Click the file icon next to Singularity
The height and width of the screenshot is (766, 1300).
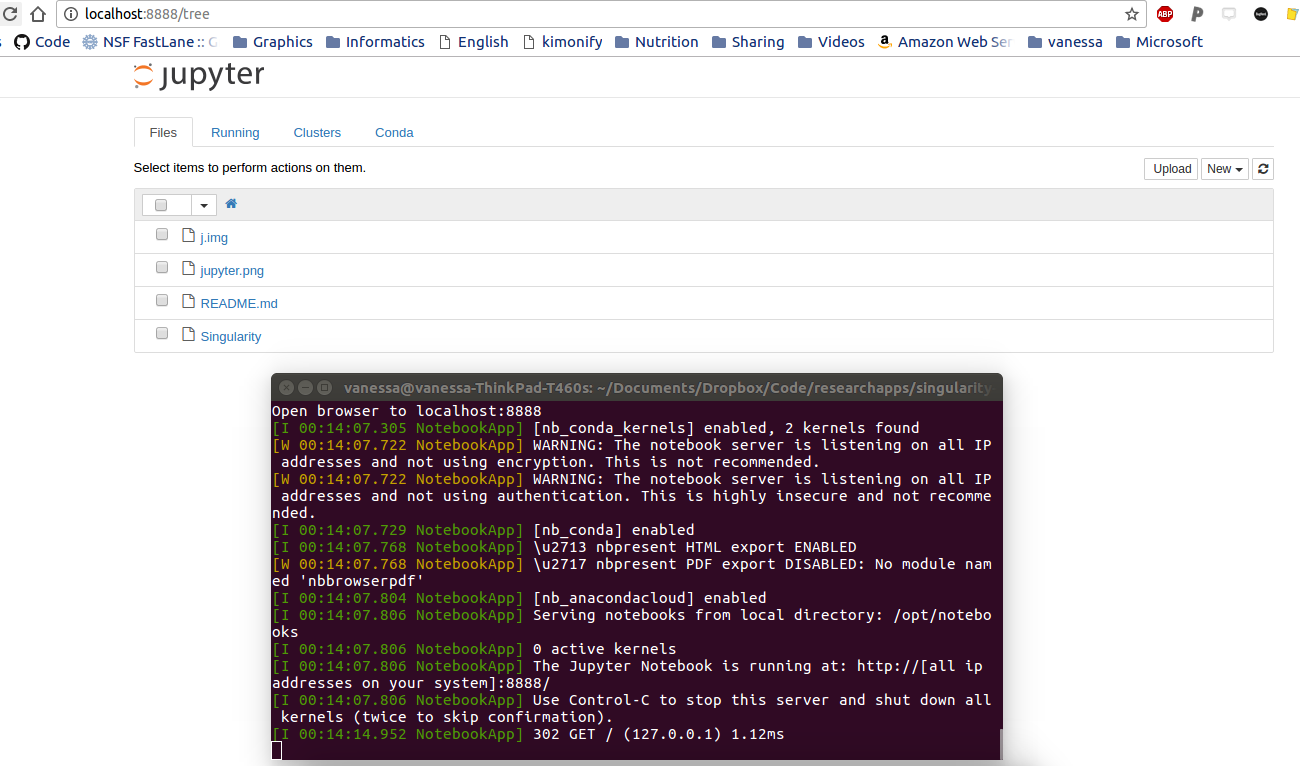coord(188,334)
